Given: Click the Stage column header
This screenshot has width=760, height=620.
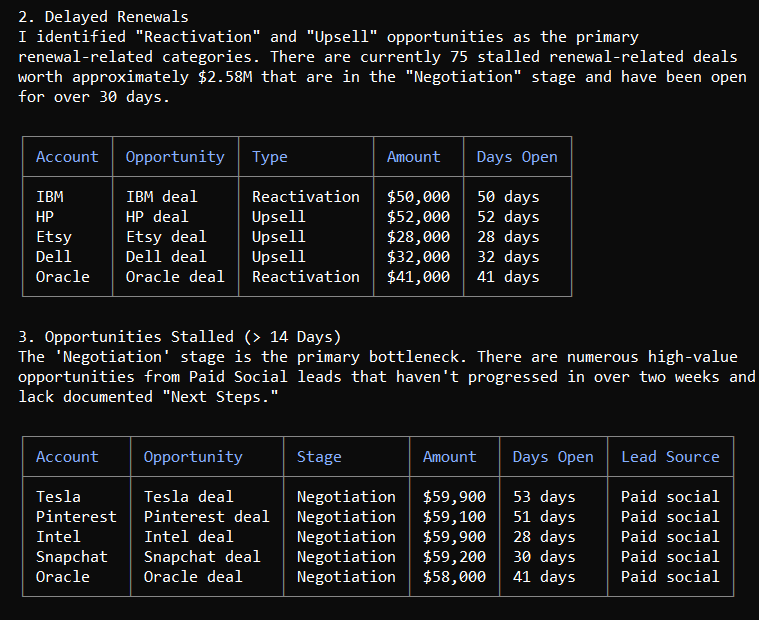Looking at the screenshot, I should pyautogui.click(x=319, y=457).
